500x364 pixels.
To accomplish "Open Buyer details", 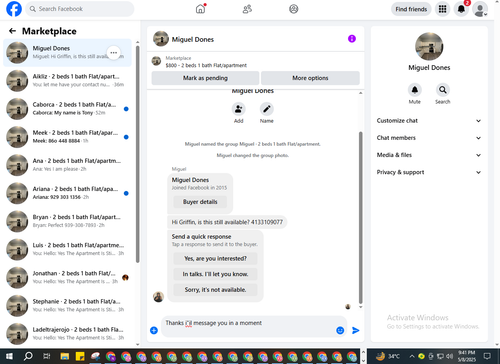I will [x=200, y=202].
